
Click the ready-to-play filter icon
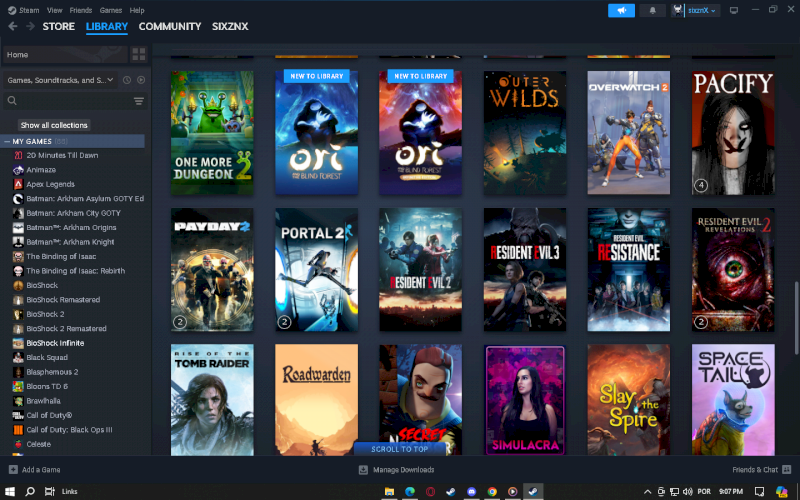(141, 80)
